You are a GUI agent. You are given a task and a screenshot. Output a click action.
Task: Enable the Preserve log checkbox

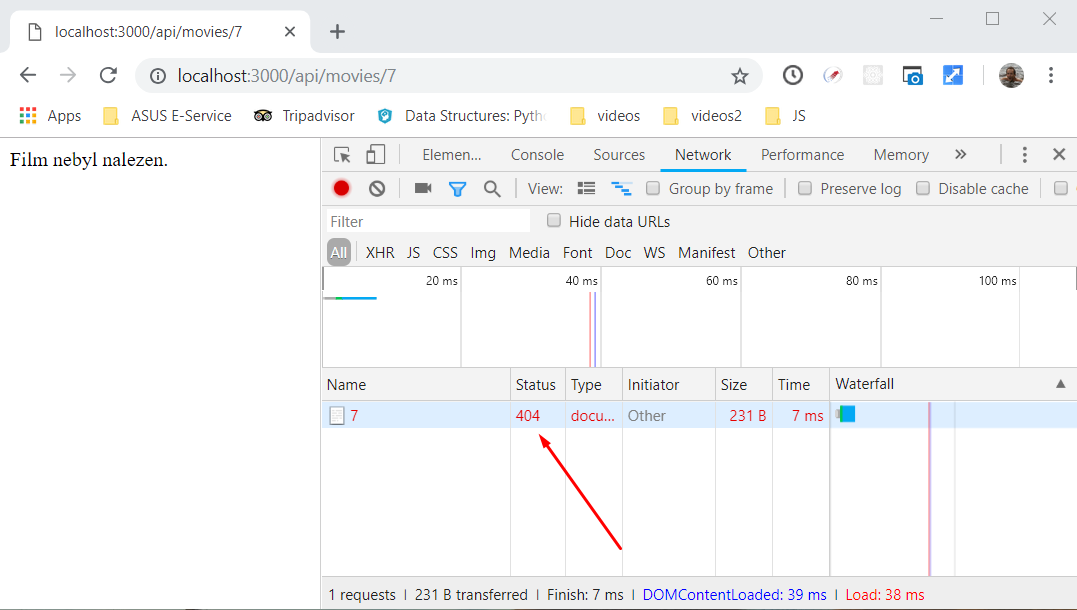805,188
